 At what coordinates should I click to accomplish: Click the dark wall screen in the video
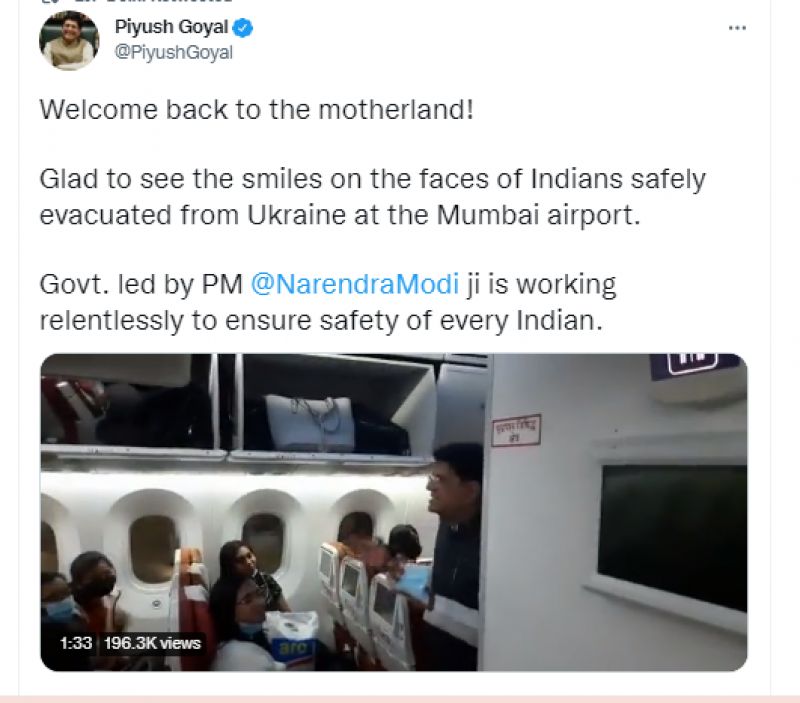tap(672, 535)
